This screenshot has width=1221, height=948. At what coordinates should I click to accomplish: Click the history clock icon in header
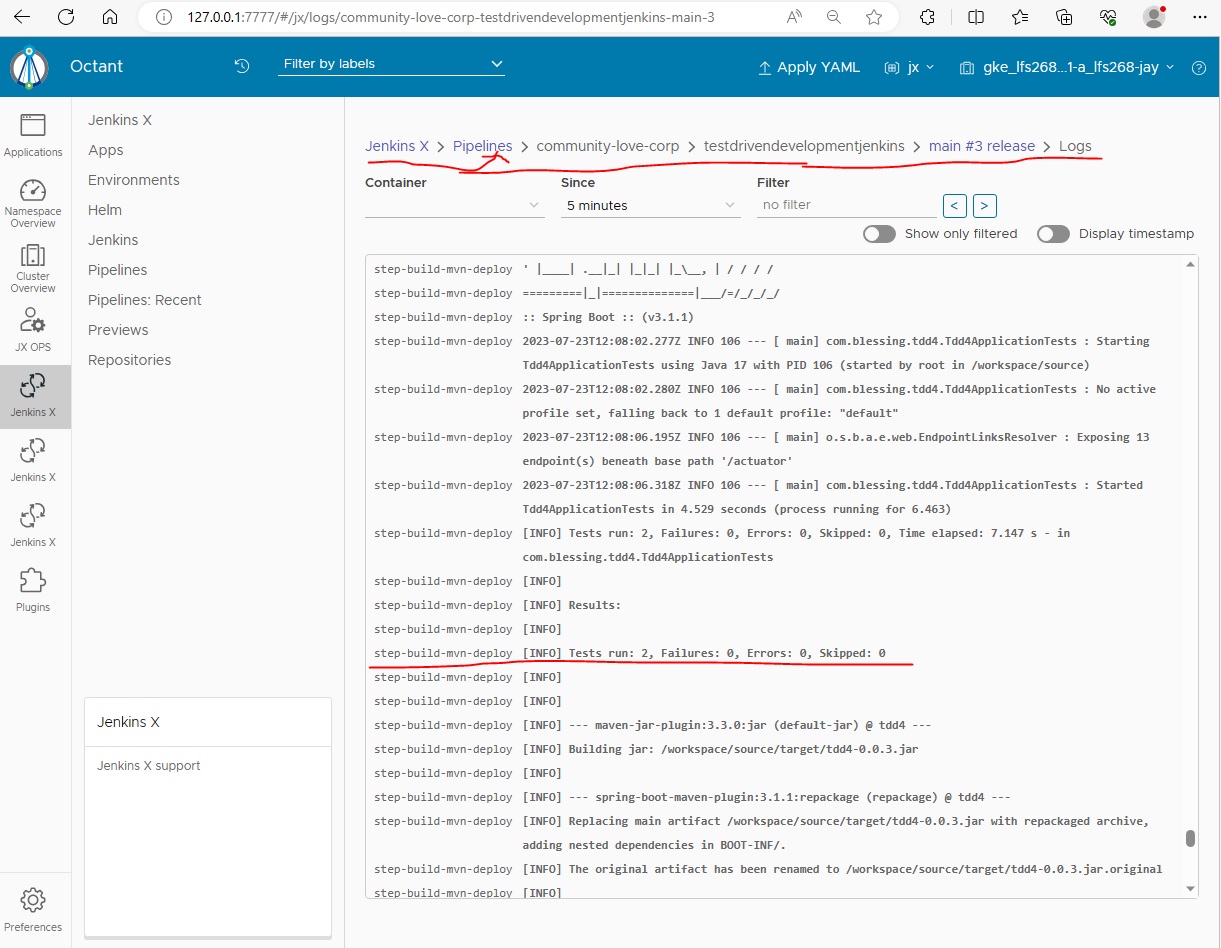click(x=242, y=67)
